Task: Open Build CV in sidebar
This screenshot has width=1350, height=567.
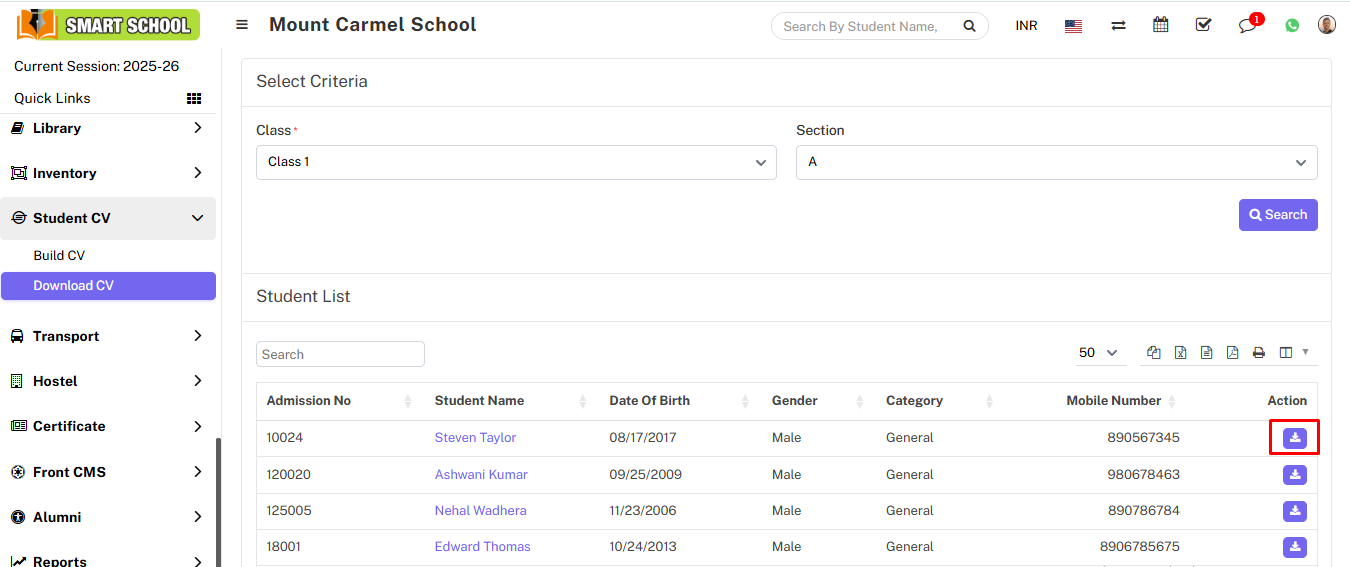Action: coord(59,256)
